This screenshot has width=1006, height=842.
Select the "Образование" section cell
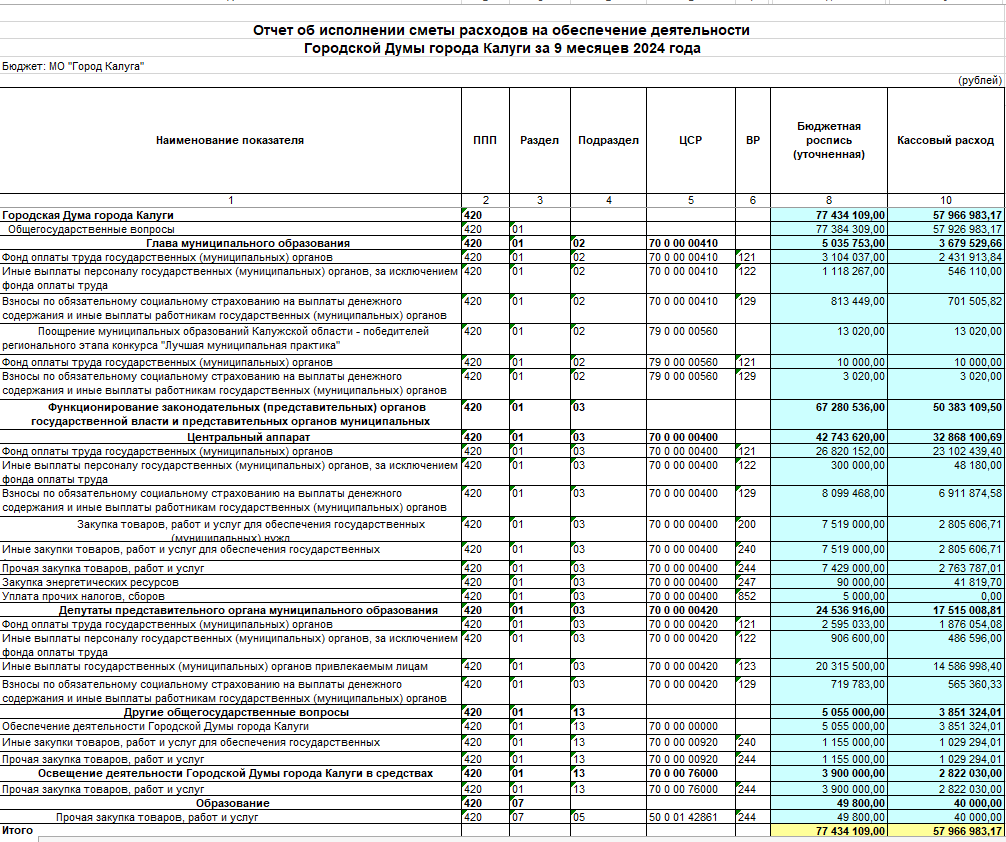[x=232, y=803]
